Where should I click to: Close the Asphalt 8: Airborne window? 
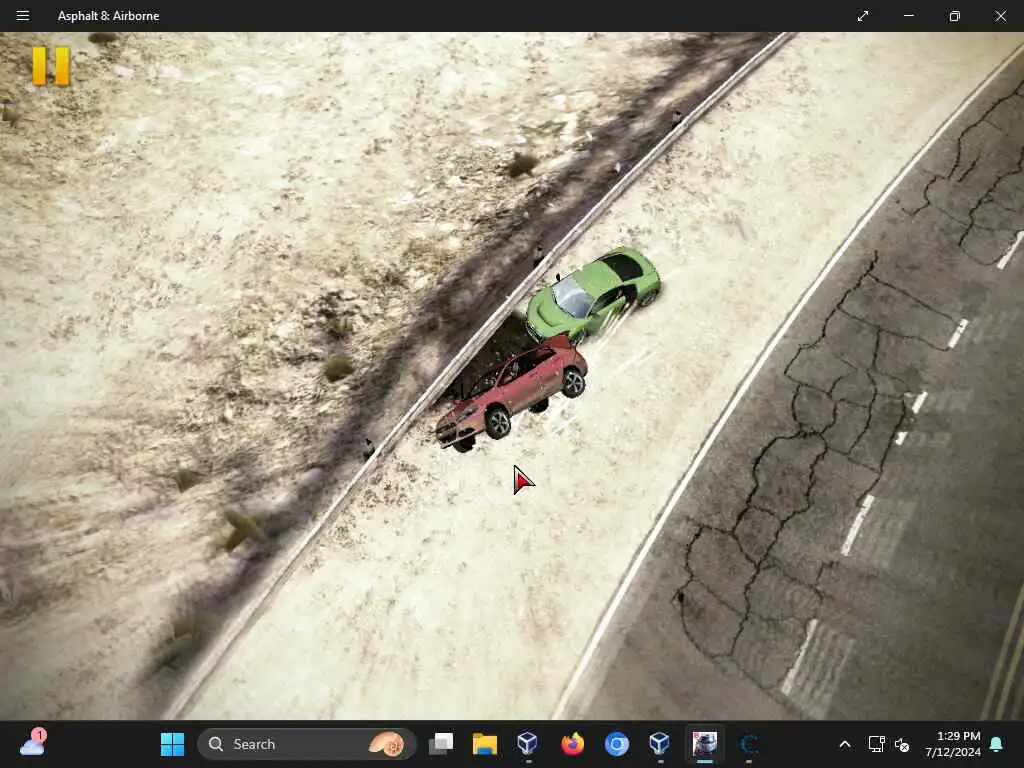click(x=1000, y=16)
